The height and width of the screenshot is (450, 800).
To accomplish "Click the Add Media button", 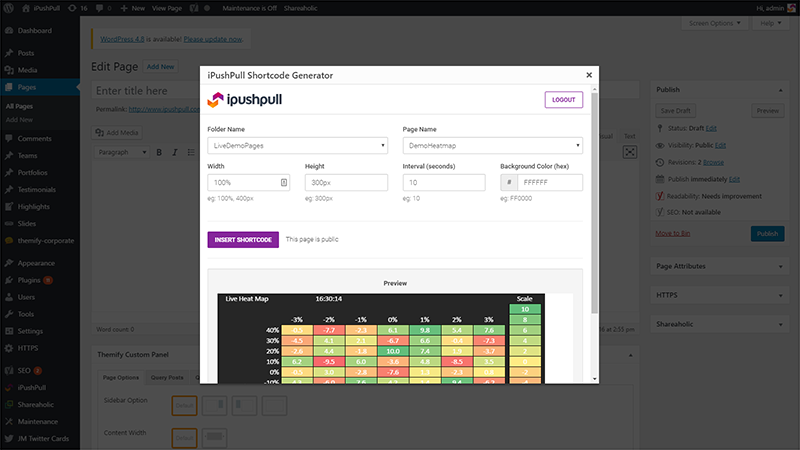I will pyautogui.click(x=117, y=133).
